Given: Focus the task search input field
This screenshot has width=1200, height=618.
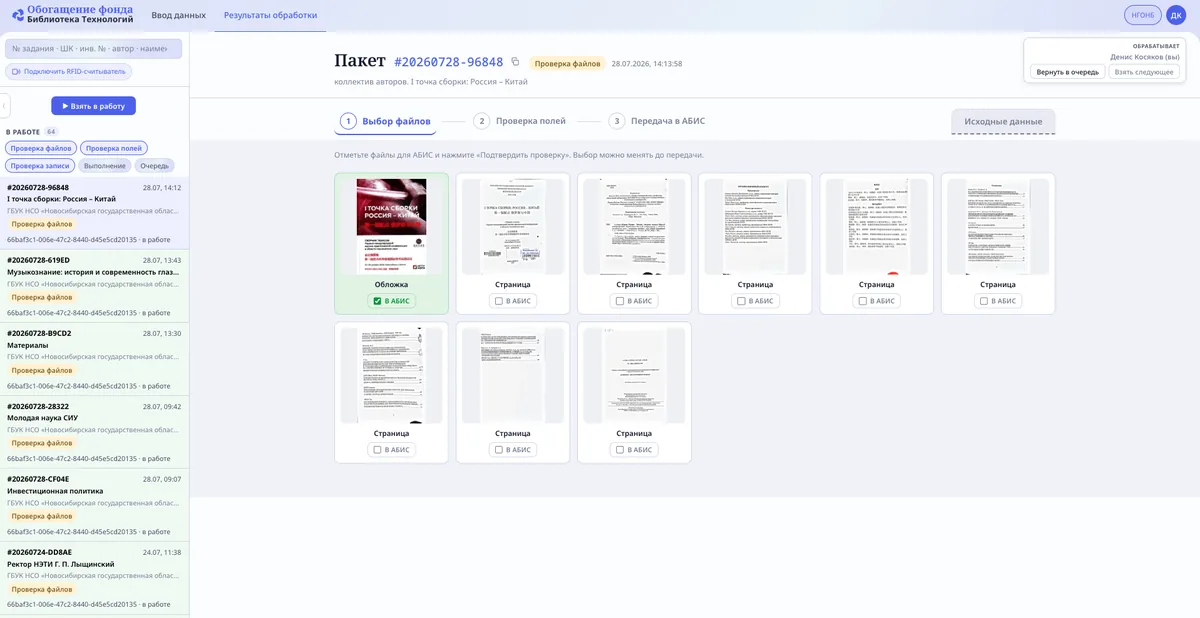Looking at the screenshot, I should (x=94, y=48).
